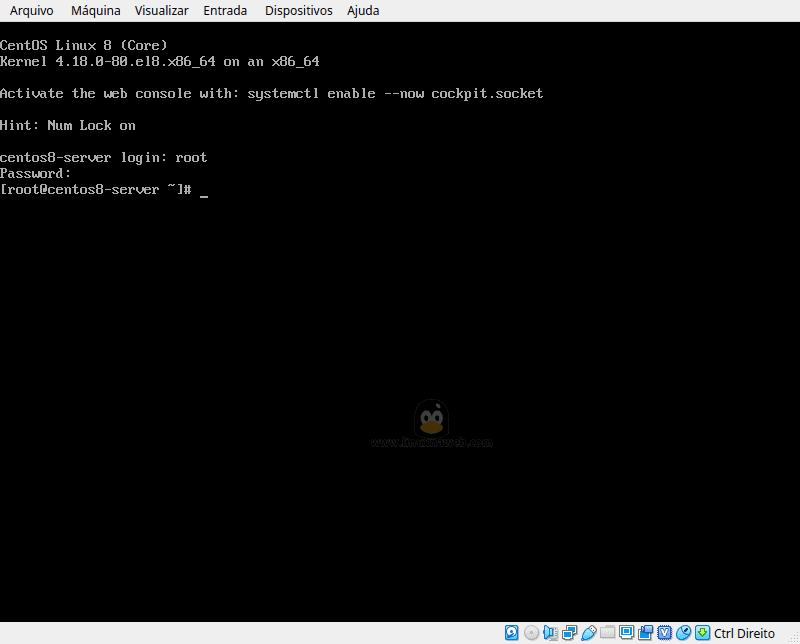Click the hard disk activity icon
The image size is (800, 644).
click(x=512, y=633)
